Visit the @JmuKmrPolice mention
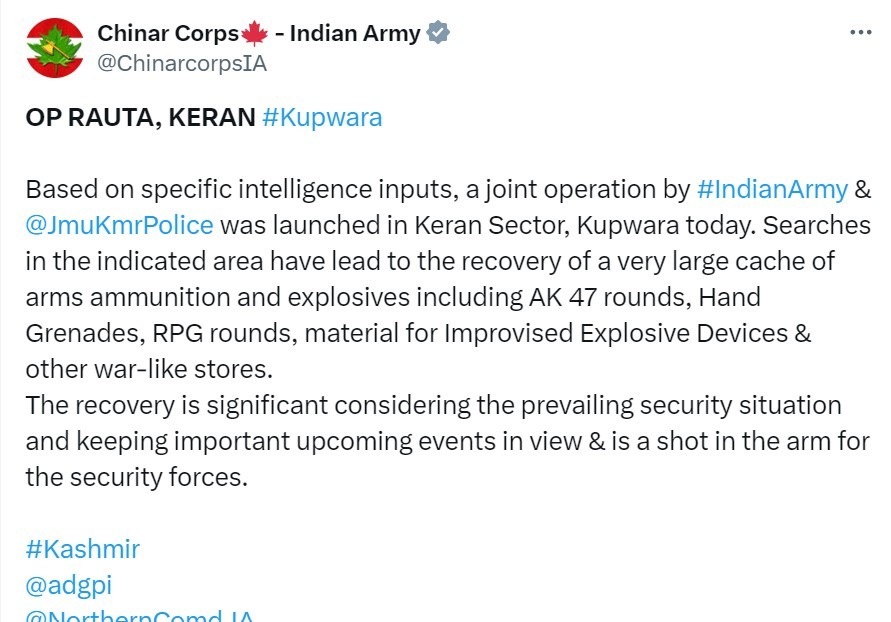Screen dimensions: 891x622 [x=119, y=225]
